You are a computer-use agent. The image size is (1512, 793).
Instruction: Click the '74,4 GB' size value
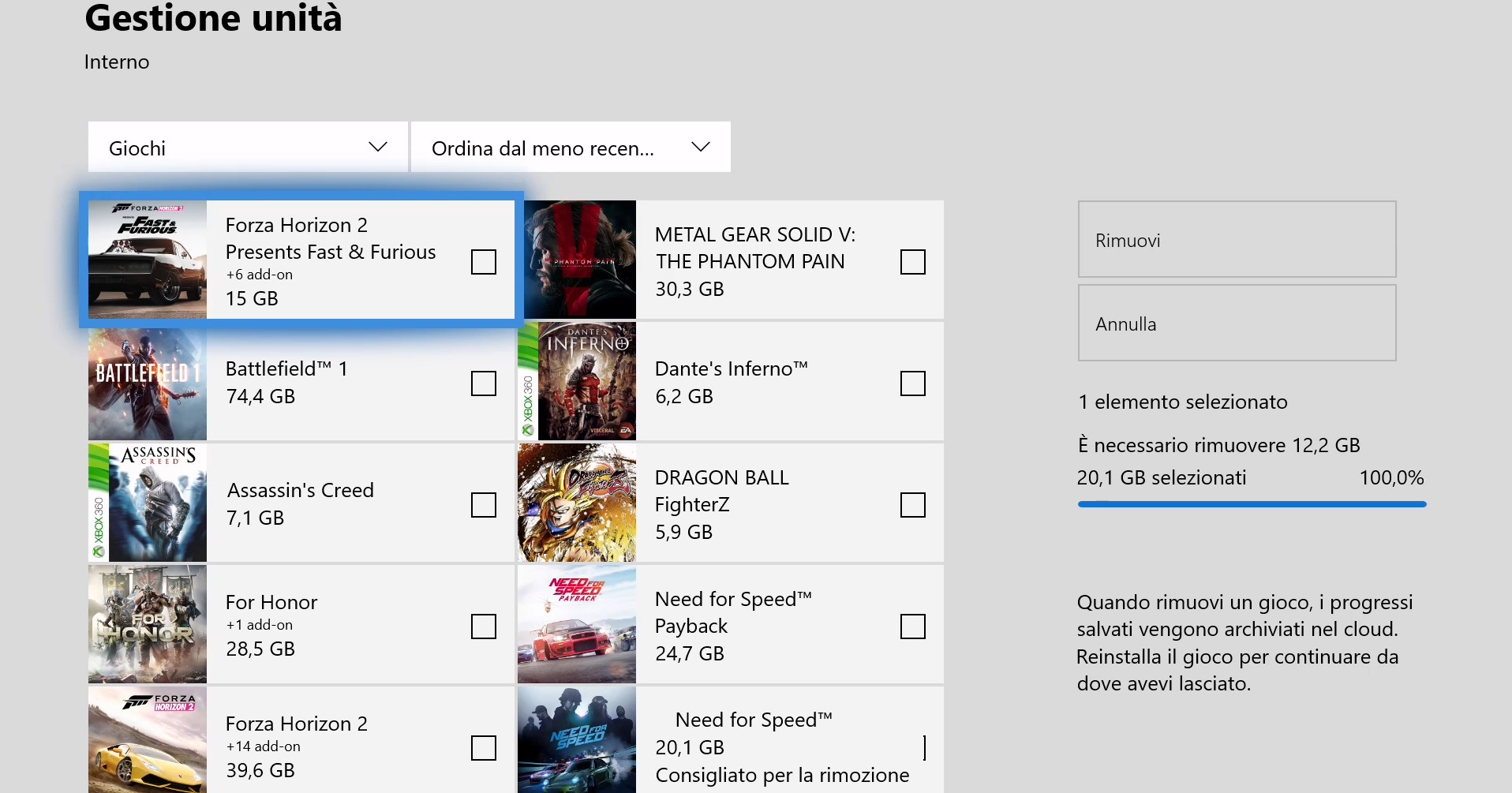coord(260,396)
